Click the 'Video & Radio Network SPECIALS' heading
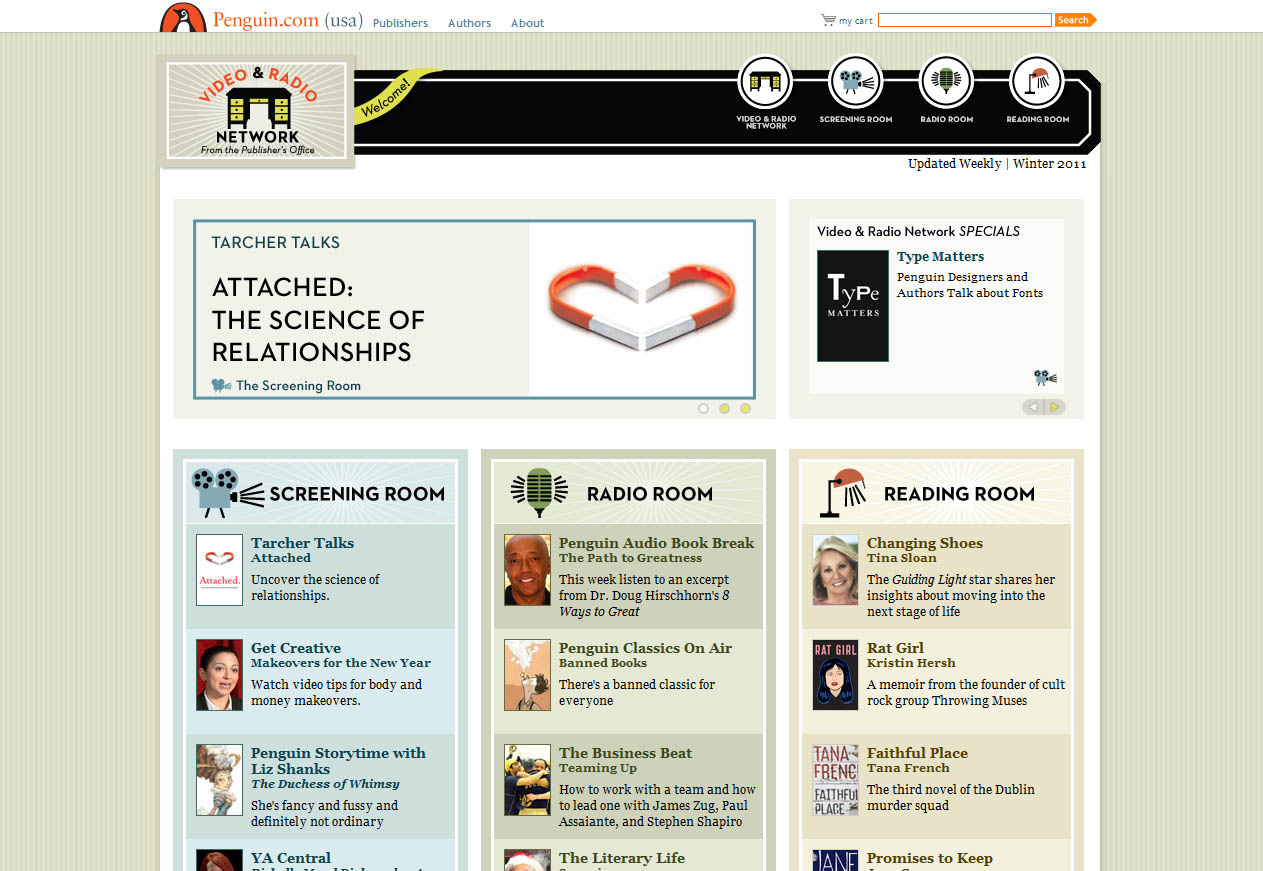The height and width of the screenshot is (871, 1263). [x=918, y=231]
